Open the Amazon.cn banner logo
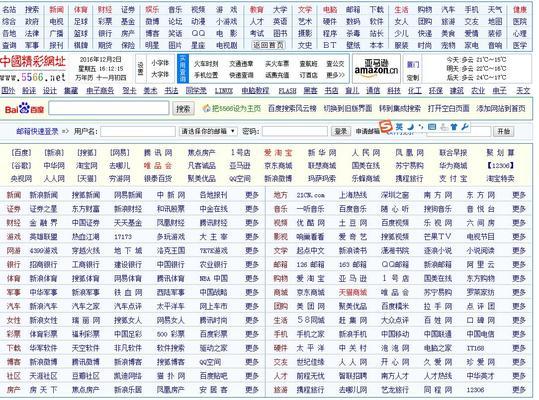This screenshot has height=400, width=539. tap(376, 68)
